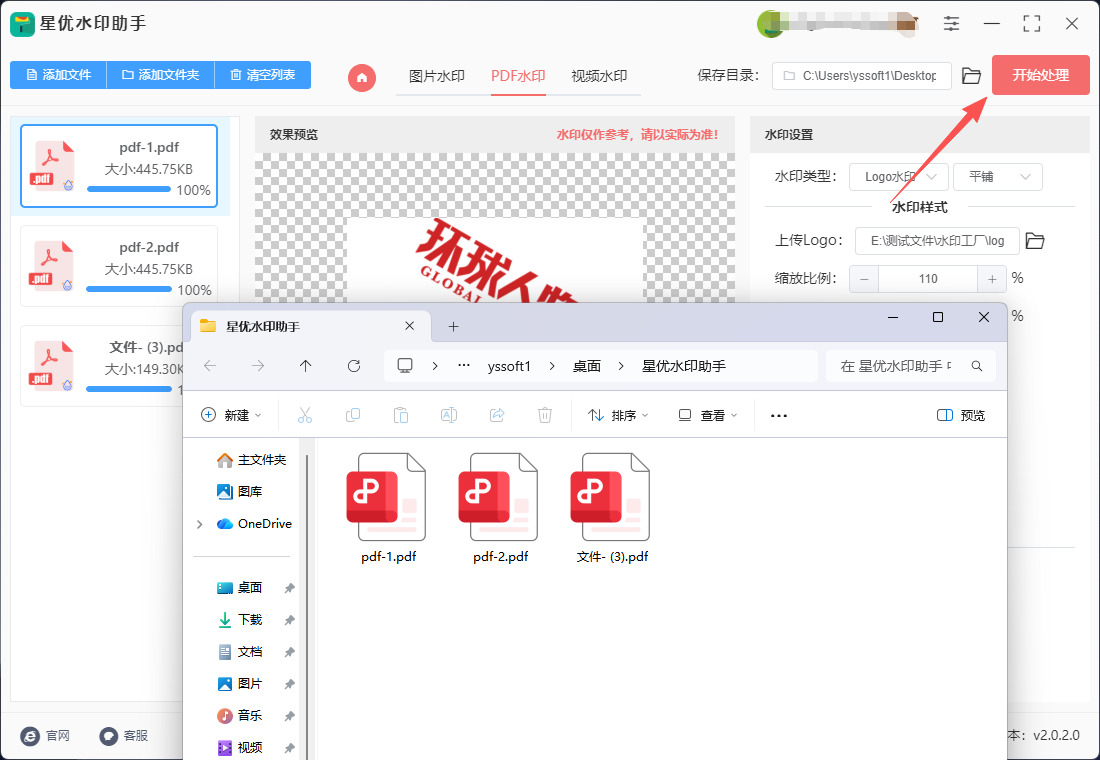Refresh the explorer folder view
The height and width of the screenshot is (760, 1100).
point(354,366)
